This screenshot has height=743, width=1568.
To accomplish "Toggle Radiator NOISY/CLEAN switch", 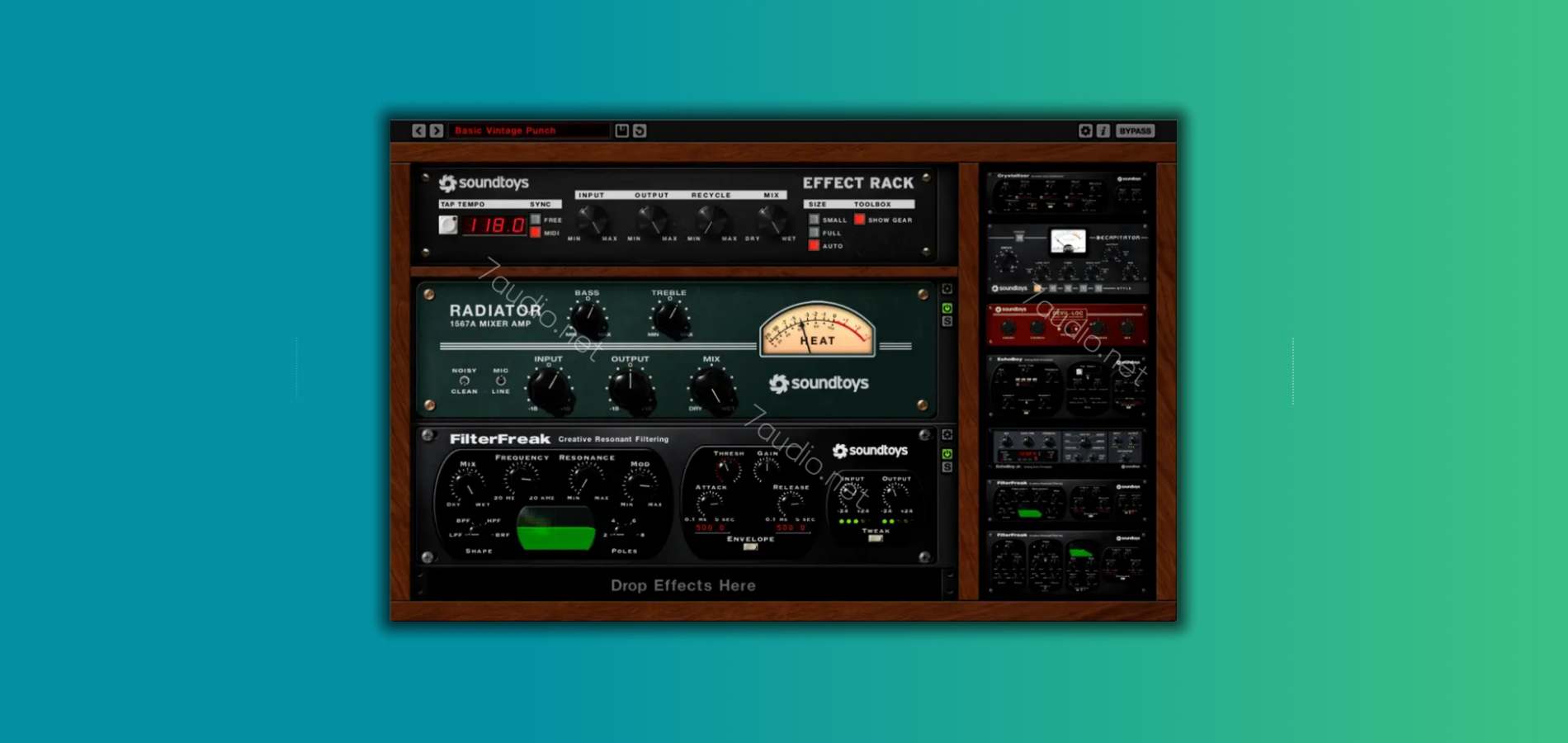I will pos(464,381).
